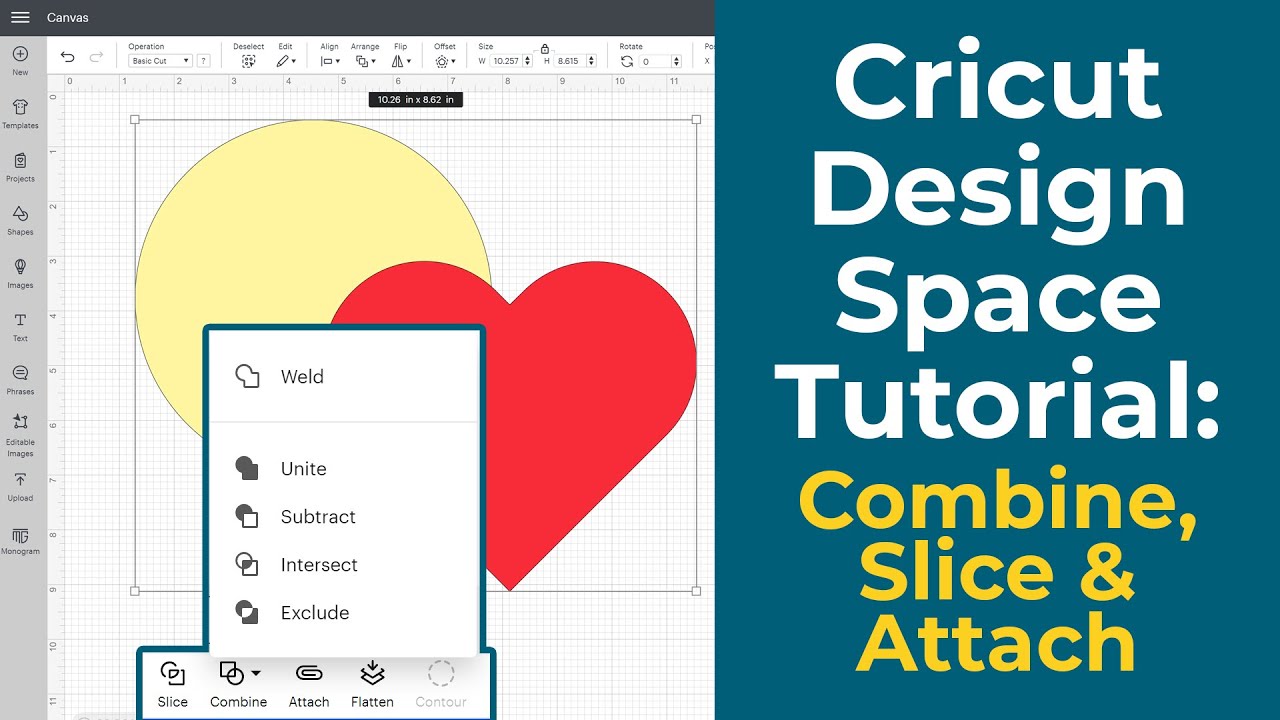Viewport: 1280px width, 720px height.
Task: Click the Attach button
Action: [x=309, y=684]
